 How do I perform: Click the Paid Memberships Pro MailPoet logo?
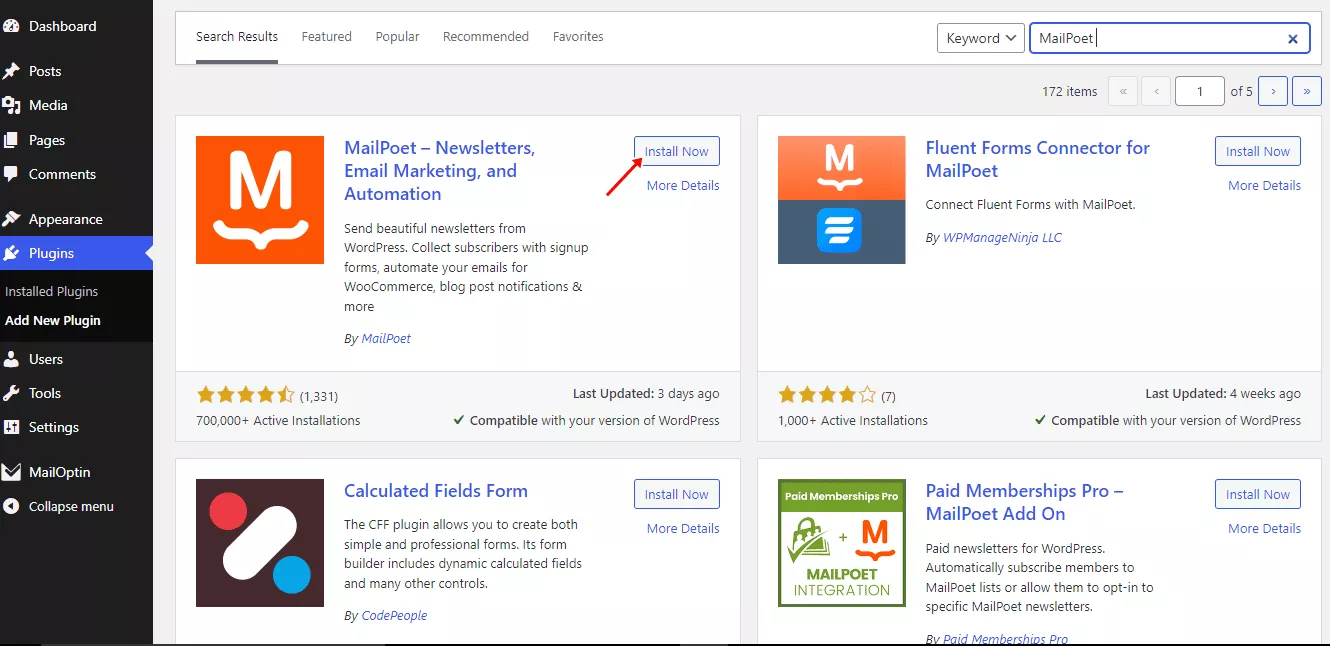[842, 543]
